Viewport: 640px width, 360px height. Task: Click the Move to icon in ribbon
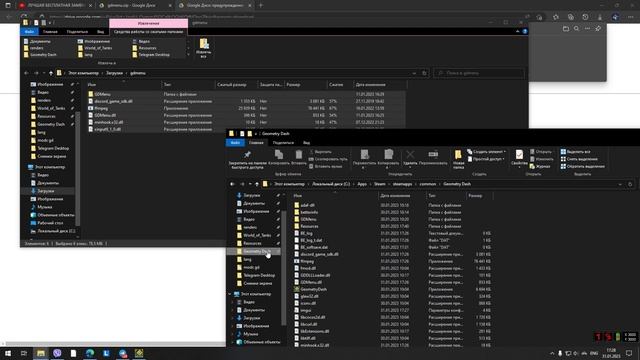pyautogui.click(x=364, y=154)
